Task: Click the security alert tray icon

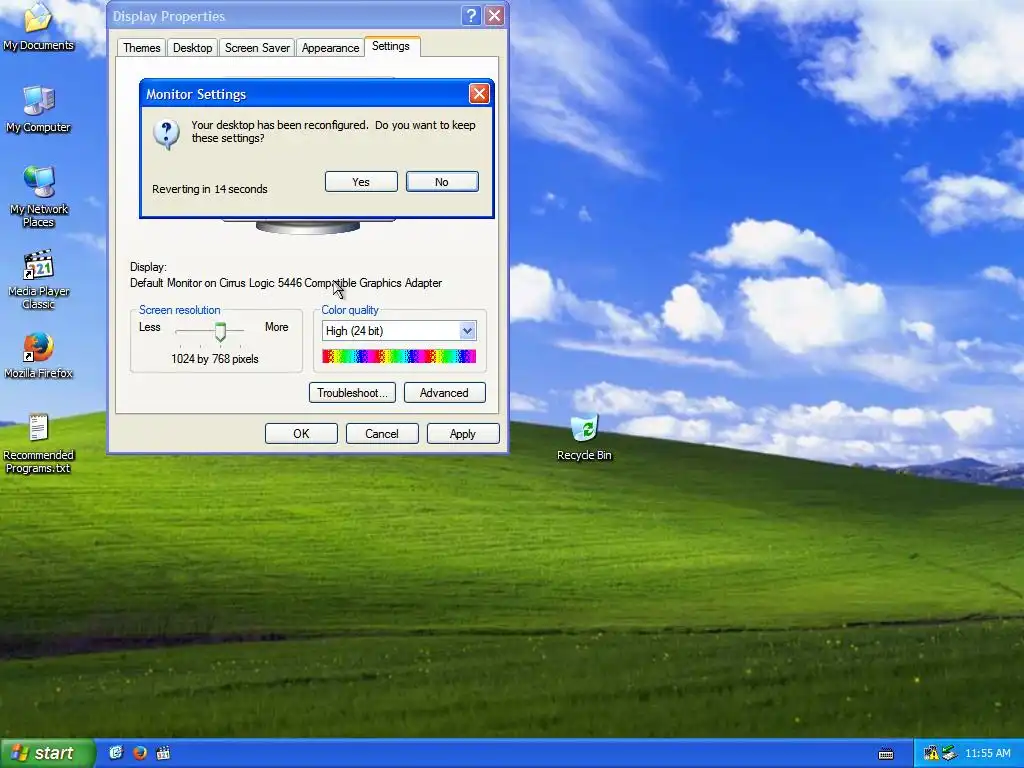Action: click(931, 754)
